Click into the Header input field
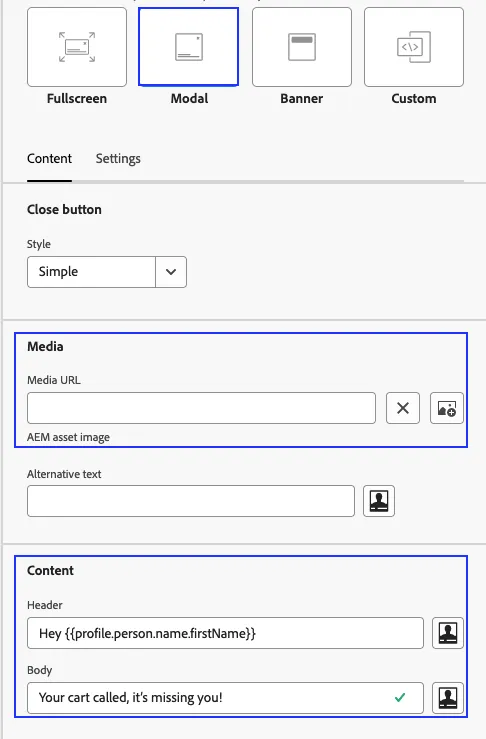Image resolution: width=486 pixels, height=739 pixels. coord(225,633)
